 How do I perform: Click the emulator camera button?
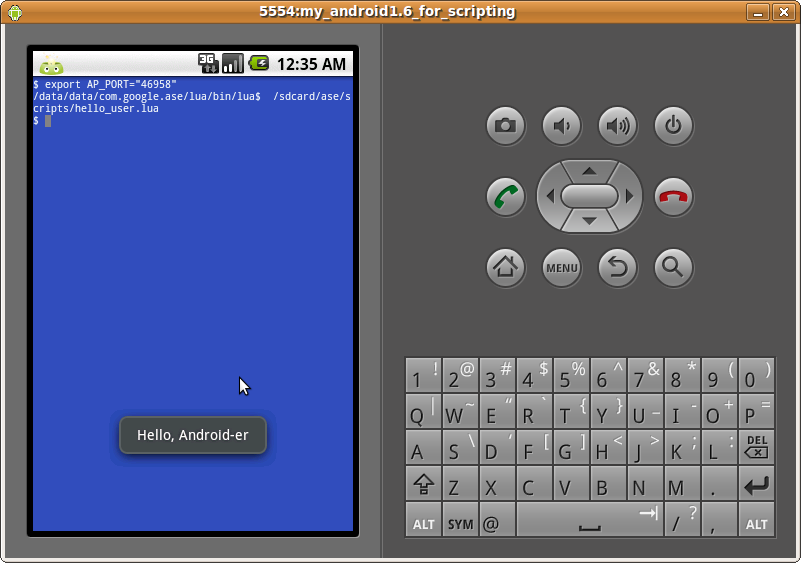click(x=505, y=126)
